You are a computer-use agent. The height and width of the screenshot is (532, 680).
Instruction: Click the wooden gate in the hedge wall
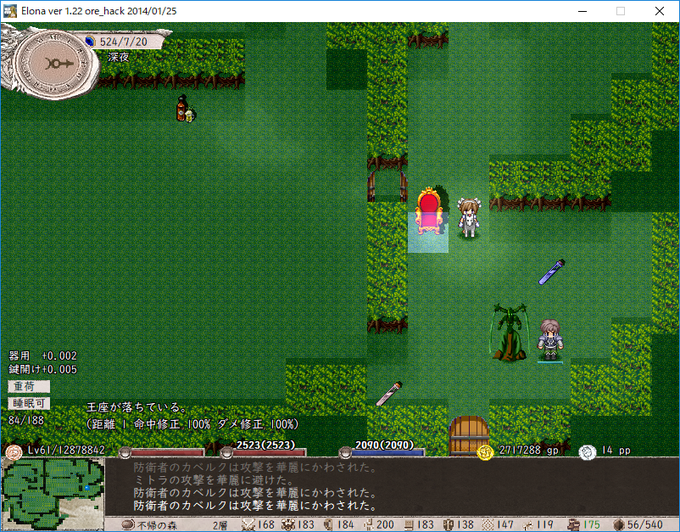tap(387, 186)
